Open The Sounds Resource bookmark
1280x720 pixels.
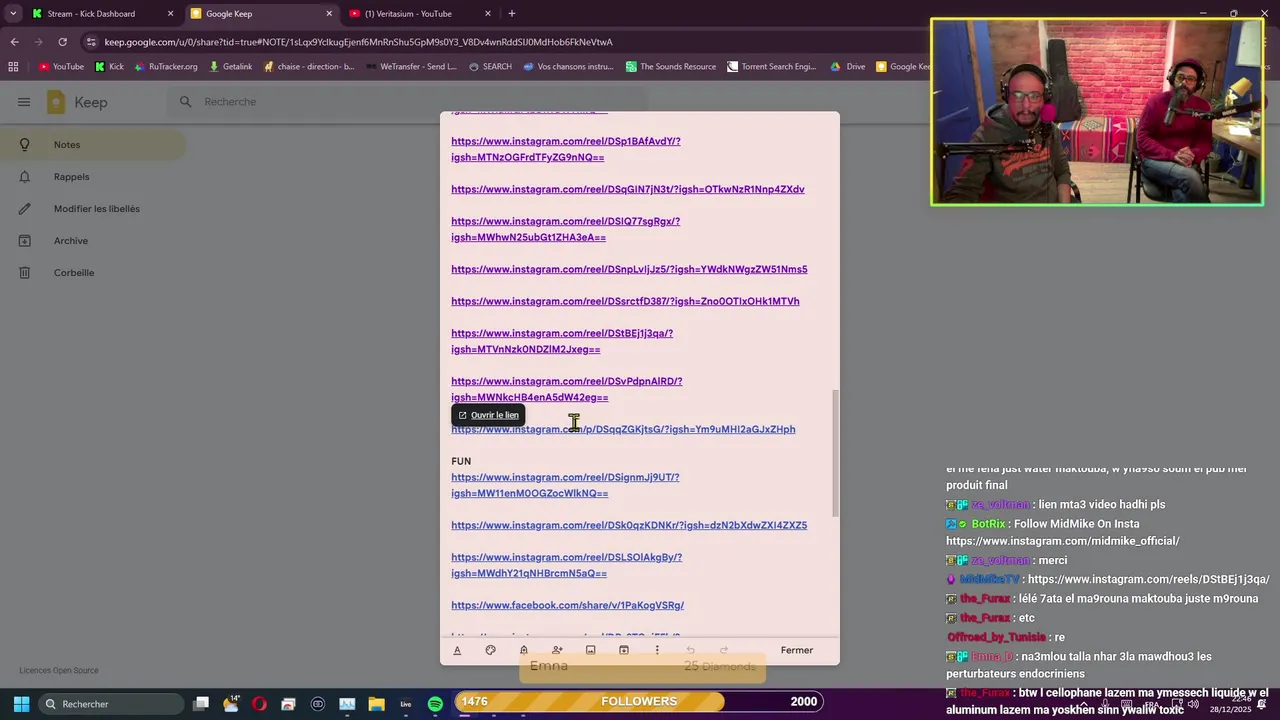click(x=671, y=67)
